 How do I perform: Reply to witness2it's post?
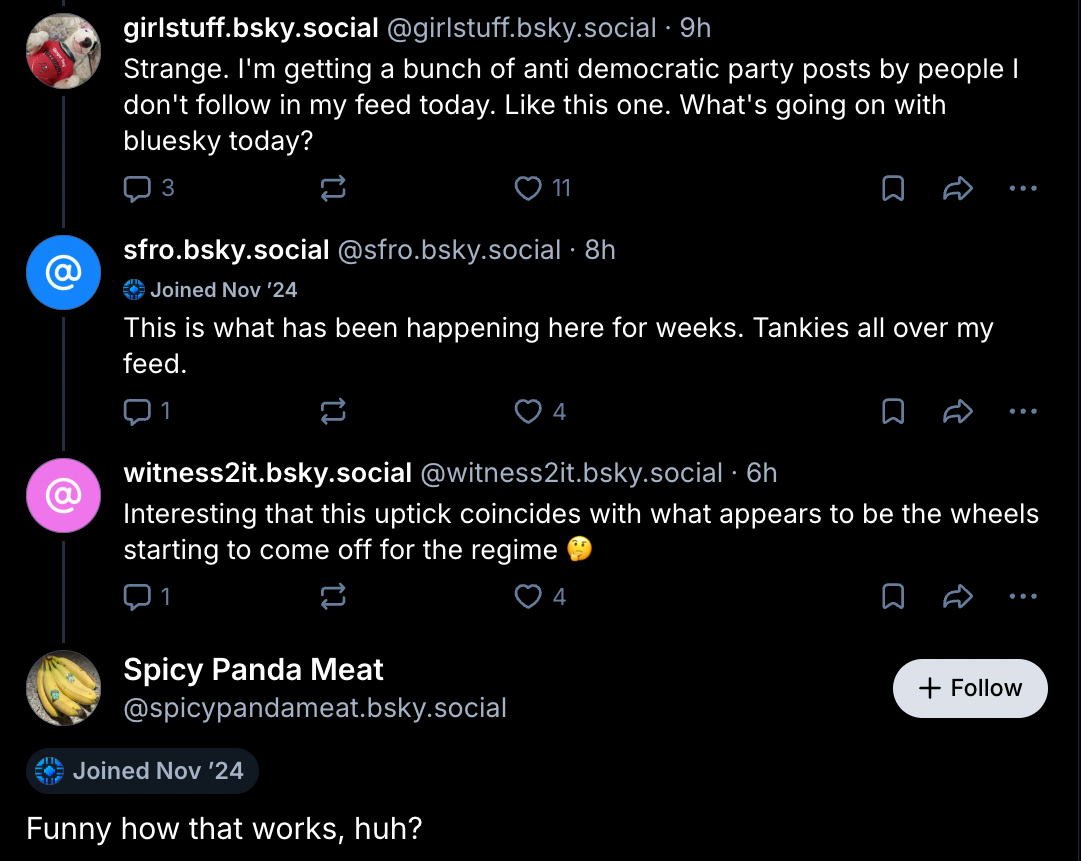pos(137,597)
